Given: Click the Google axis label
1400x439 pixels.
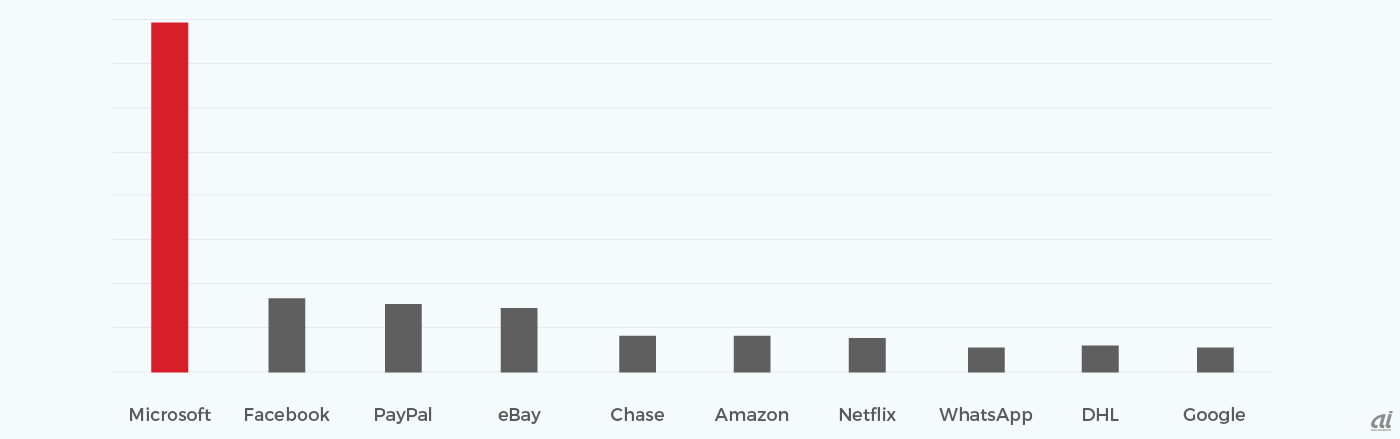Looking at the screenshot, I should coord(1214,415).
